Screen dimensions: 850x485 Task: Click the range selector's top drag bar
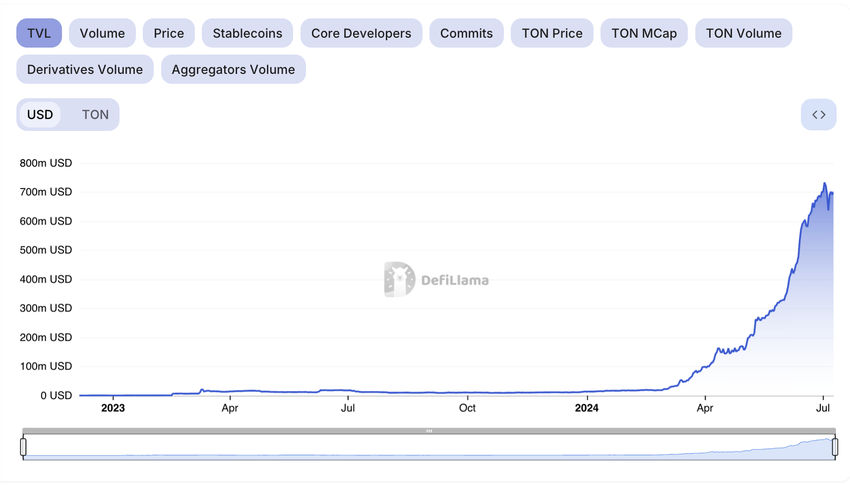pyautogui.click(x=429, y=431)
